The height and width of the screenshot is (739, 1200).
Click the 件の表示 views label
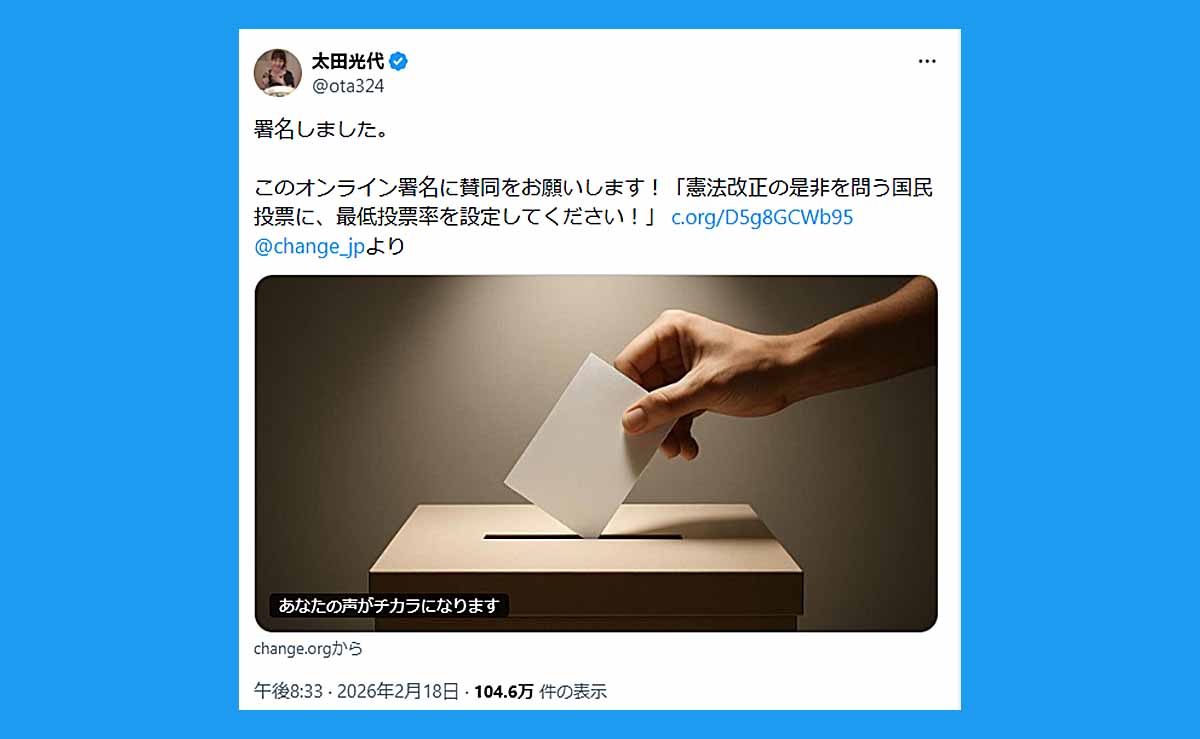573,691
